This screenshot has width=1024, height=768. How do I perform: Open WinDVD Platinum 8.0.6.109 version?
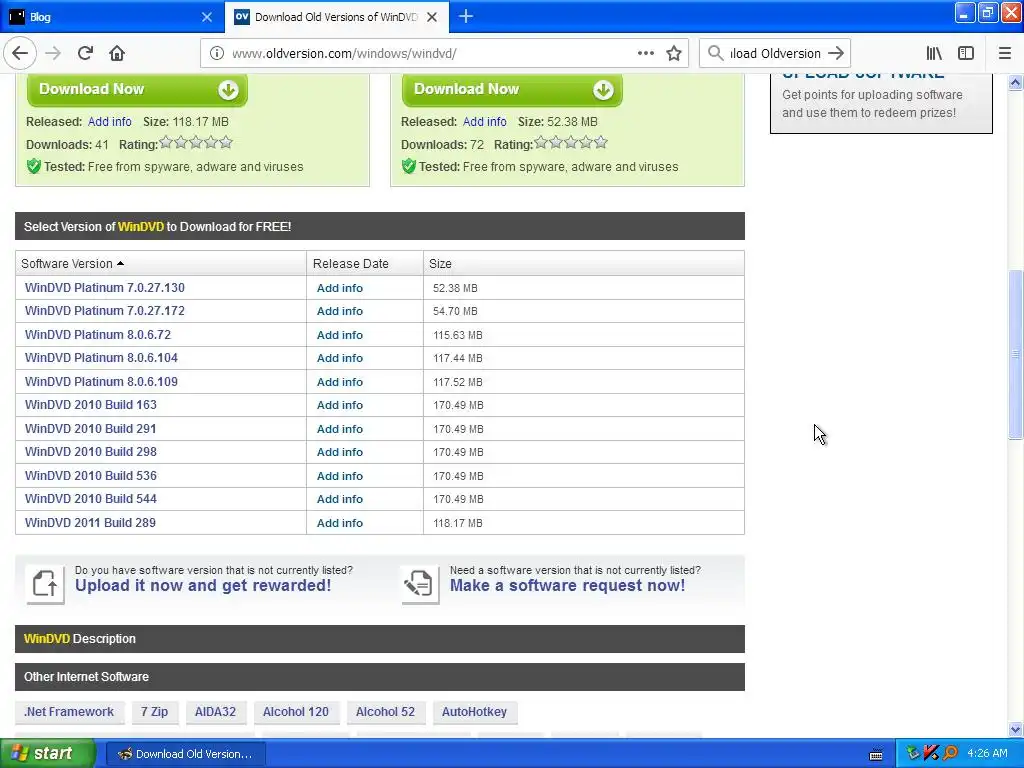pyautogui.click(x=101, y=381)
